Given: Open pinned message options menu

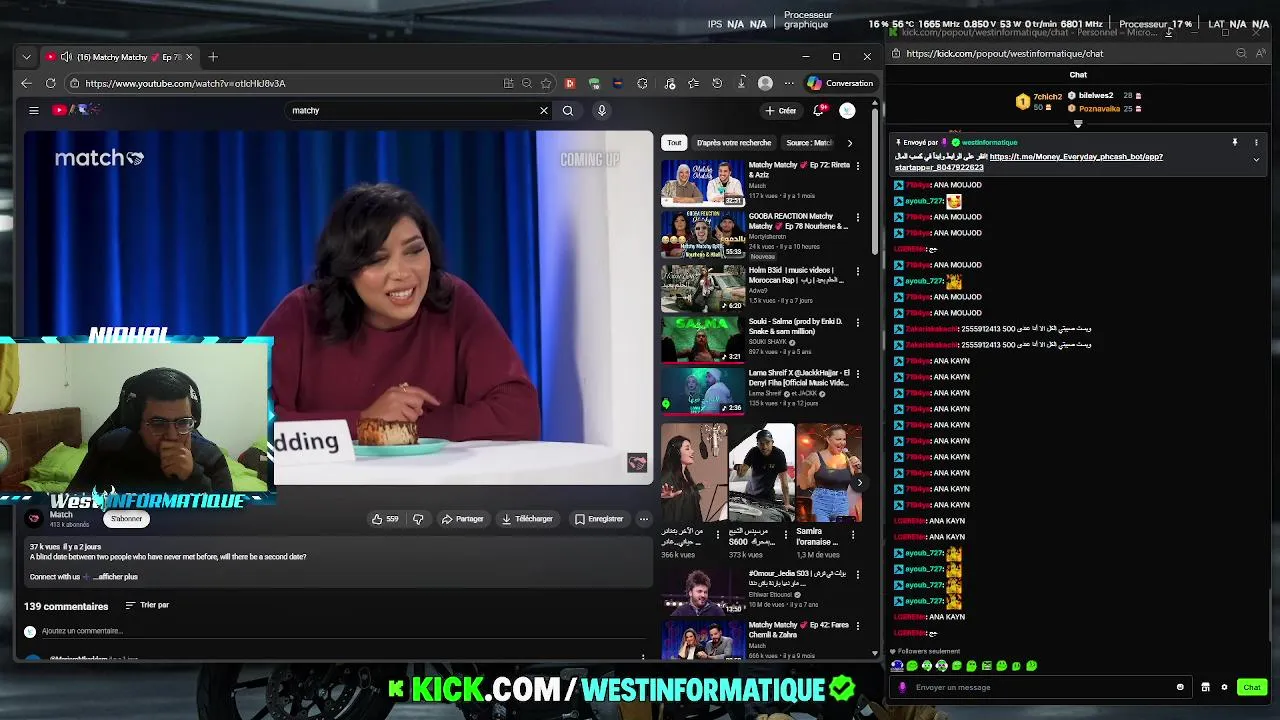Looking at the screenshot, I should pyautogui.click(x=1256, y=143).
